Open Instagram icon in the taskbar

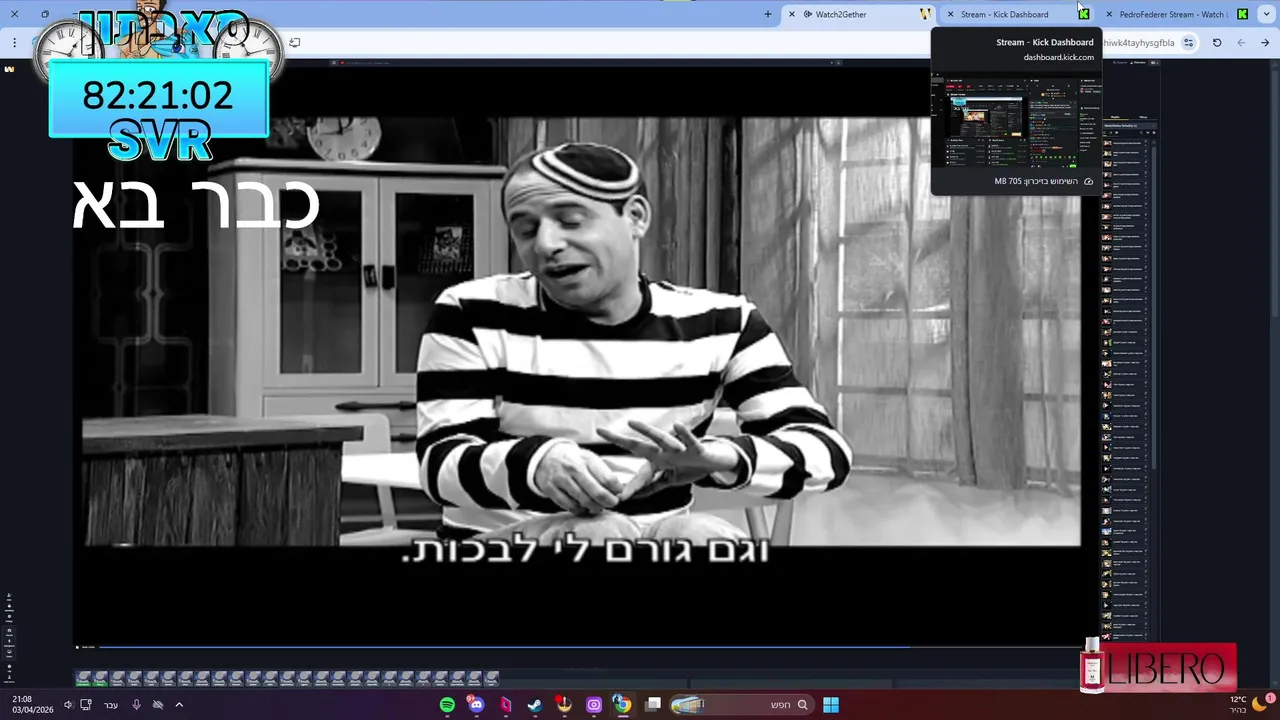pos(593,705)
